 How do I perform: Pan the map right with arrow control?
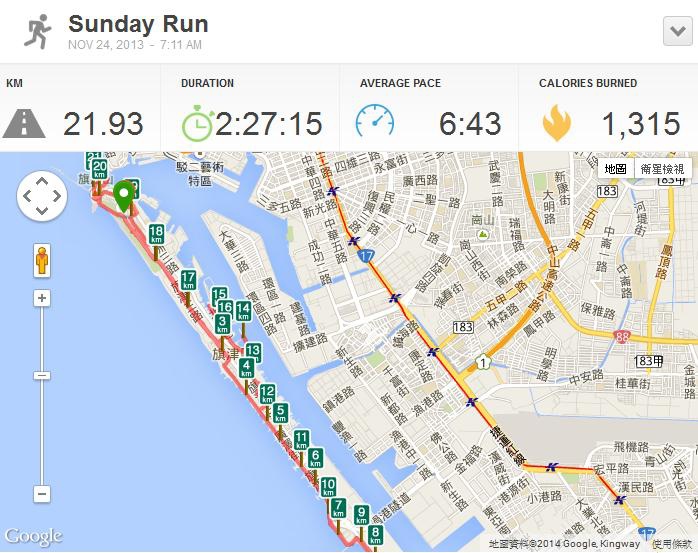coord(57,196)
